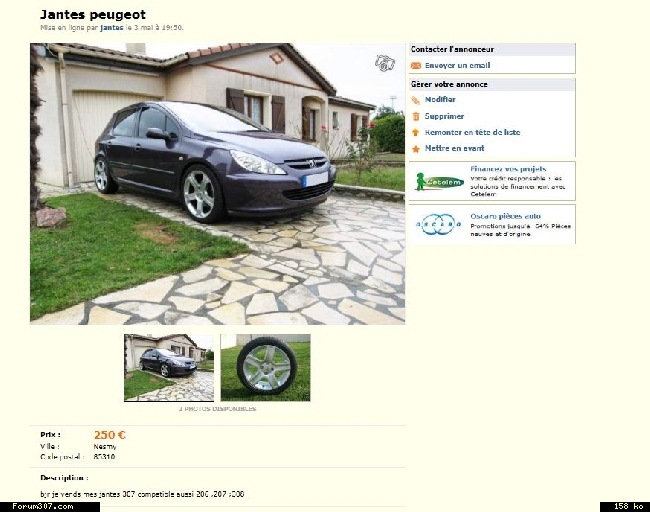Screen dimensions: 650x512
Task: Click the orange star icon
Action: pos(415,149)
